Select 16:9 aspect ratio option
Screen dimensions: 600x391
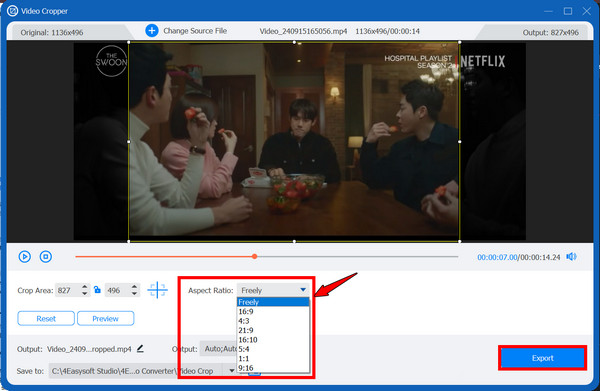point(273,311)
